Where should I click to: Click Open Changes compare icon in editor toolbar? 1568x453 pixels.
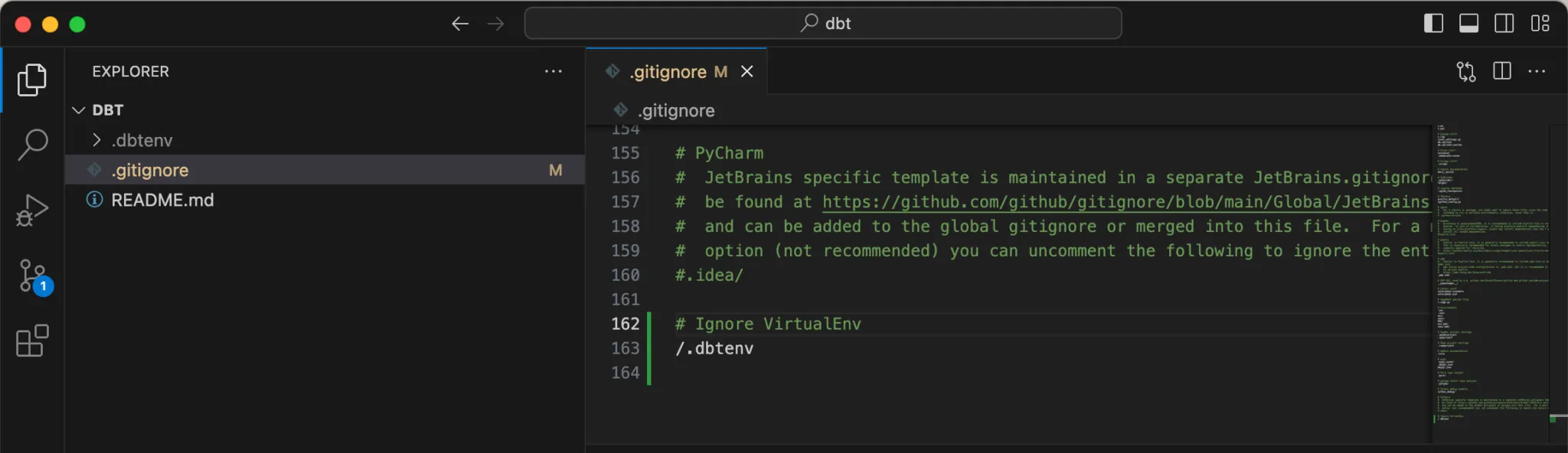[x=1465, y=72]
